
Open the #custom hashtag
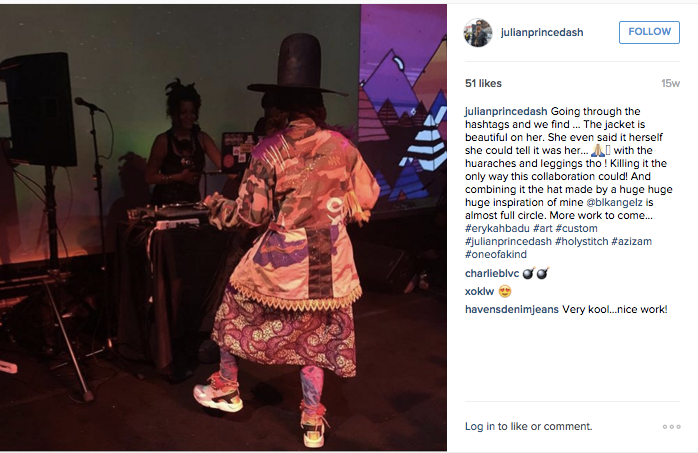(576, 228)
